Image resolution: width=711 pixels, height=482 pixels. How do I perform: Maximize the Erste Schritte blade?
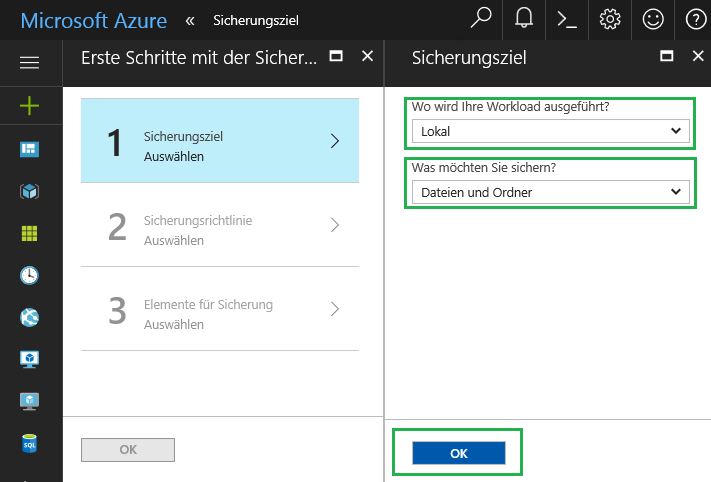[336, 56]
